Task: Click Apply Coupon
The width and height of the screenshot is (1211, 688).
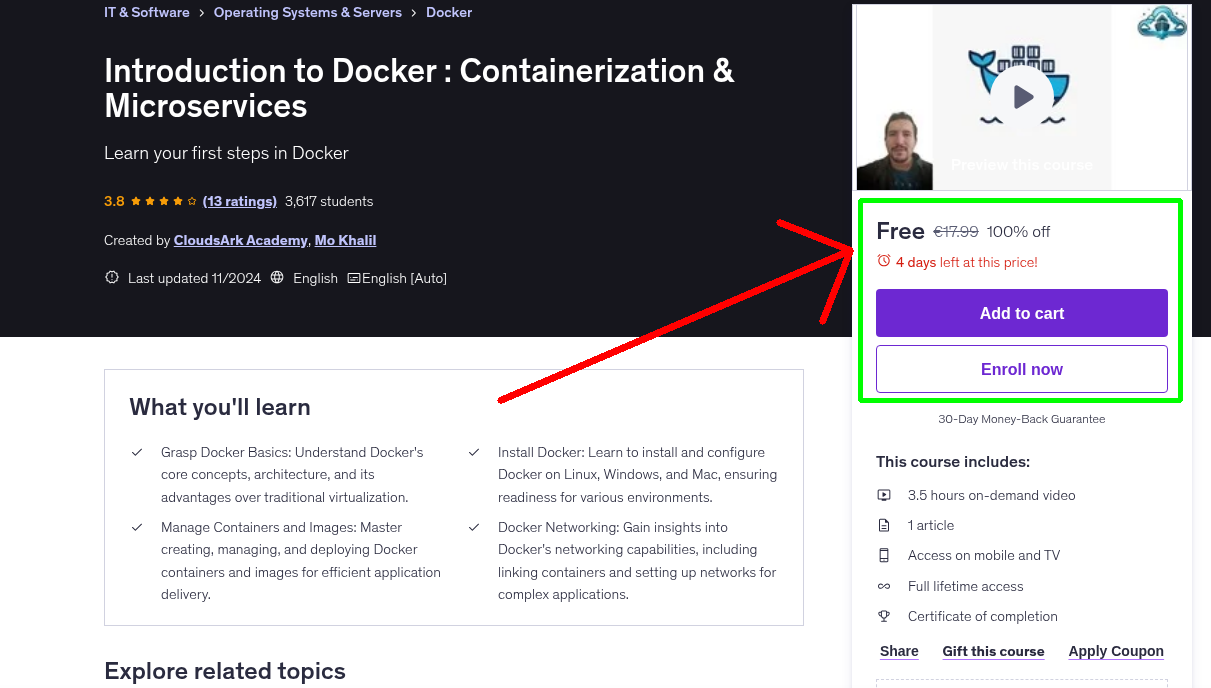Action: click(1115, 651)
